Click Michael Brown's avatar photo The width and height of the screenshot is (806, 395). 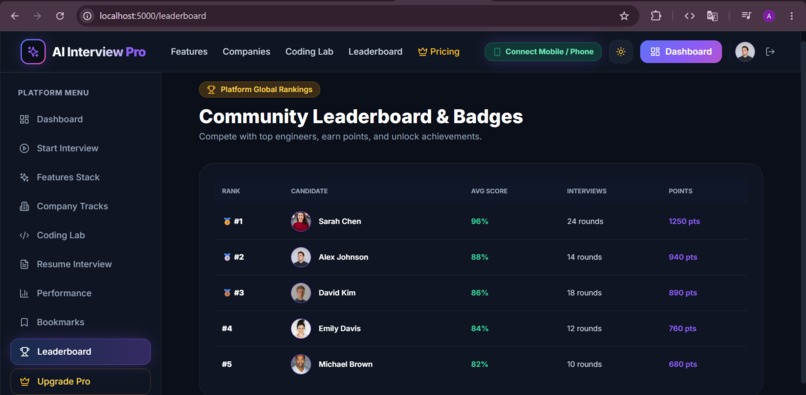click(x=301, y=364)
